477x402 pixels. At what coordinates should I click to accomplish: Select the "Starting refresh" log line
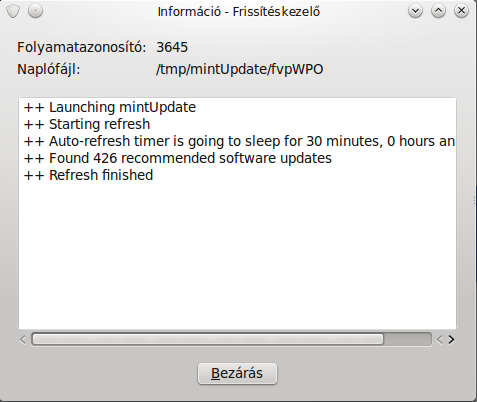87,124
